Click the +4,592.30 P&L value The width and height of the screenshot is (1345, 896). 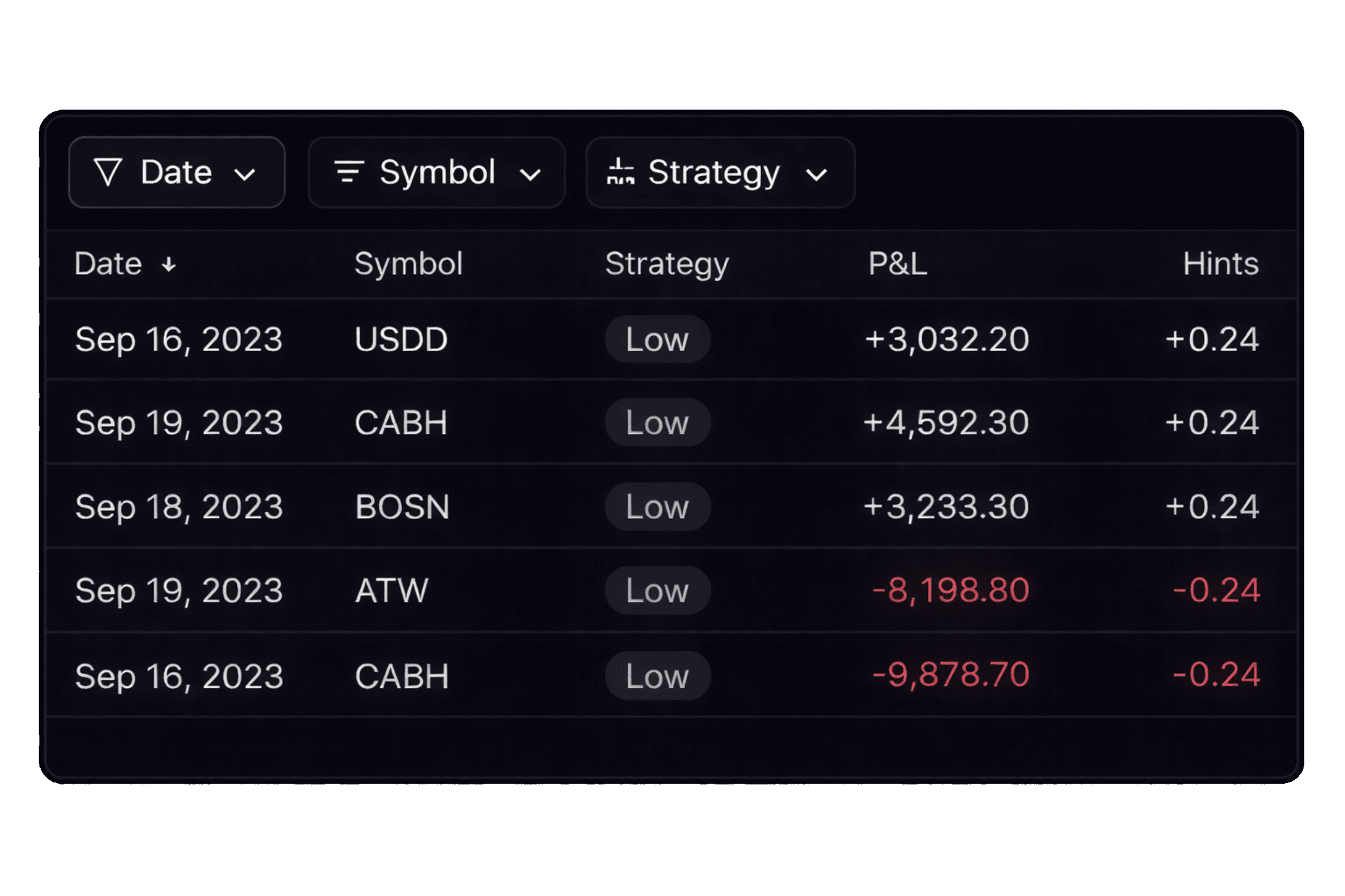(946, 423)
